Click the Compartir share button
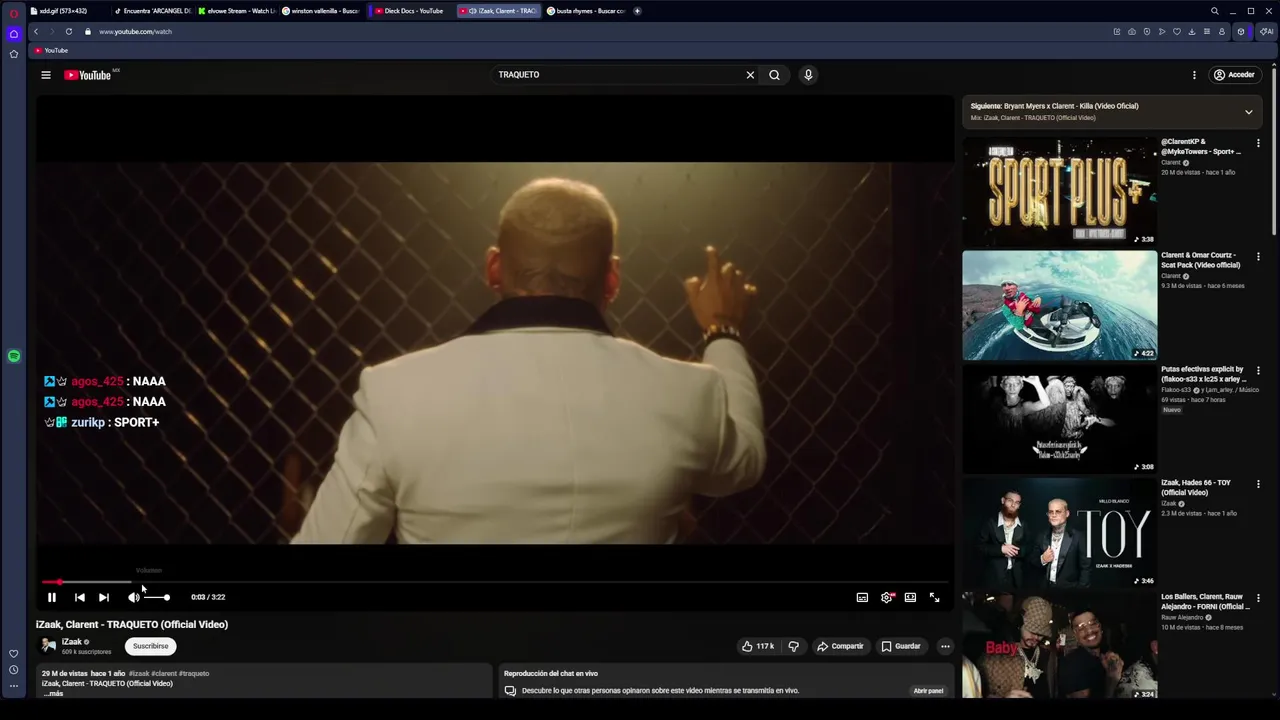This screenshot has width=1280, height=720. pyautogui.click(x=840, y=646)
